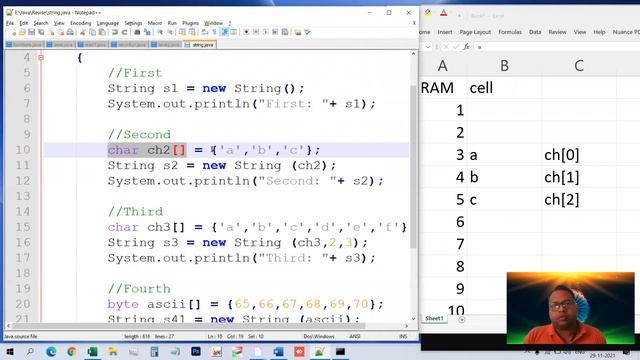Click the ANSI encoding status bar entry

click(355, 336)
